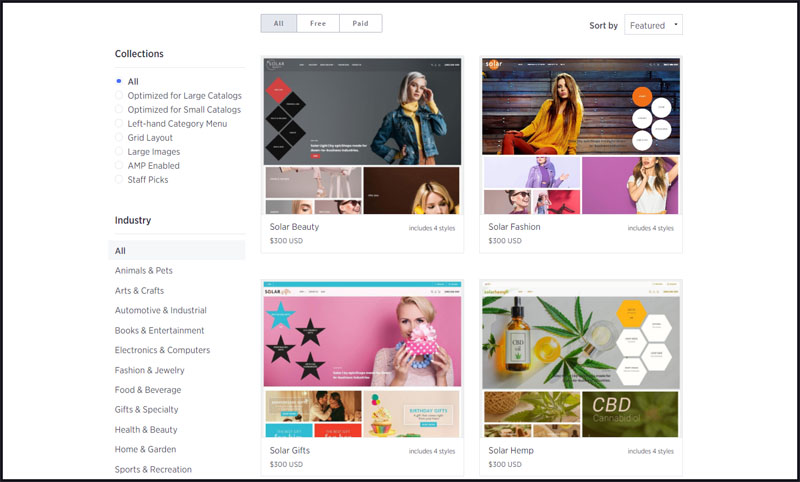This screenshot has width=800, height=482.
Task: Select the Free themes filter tab
Action: point(318,23)
